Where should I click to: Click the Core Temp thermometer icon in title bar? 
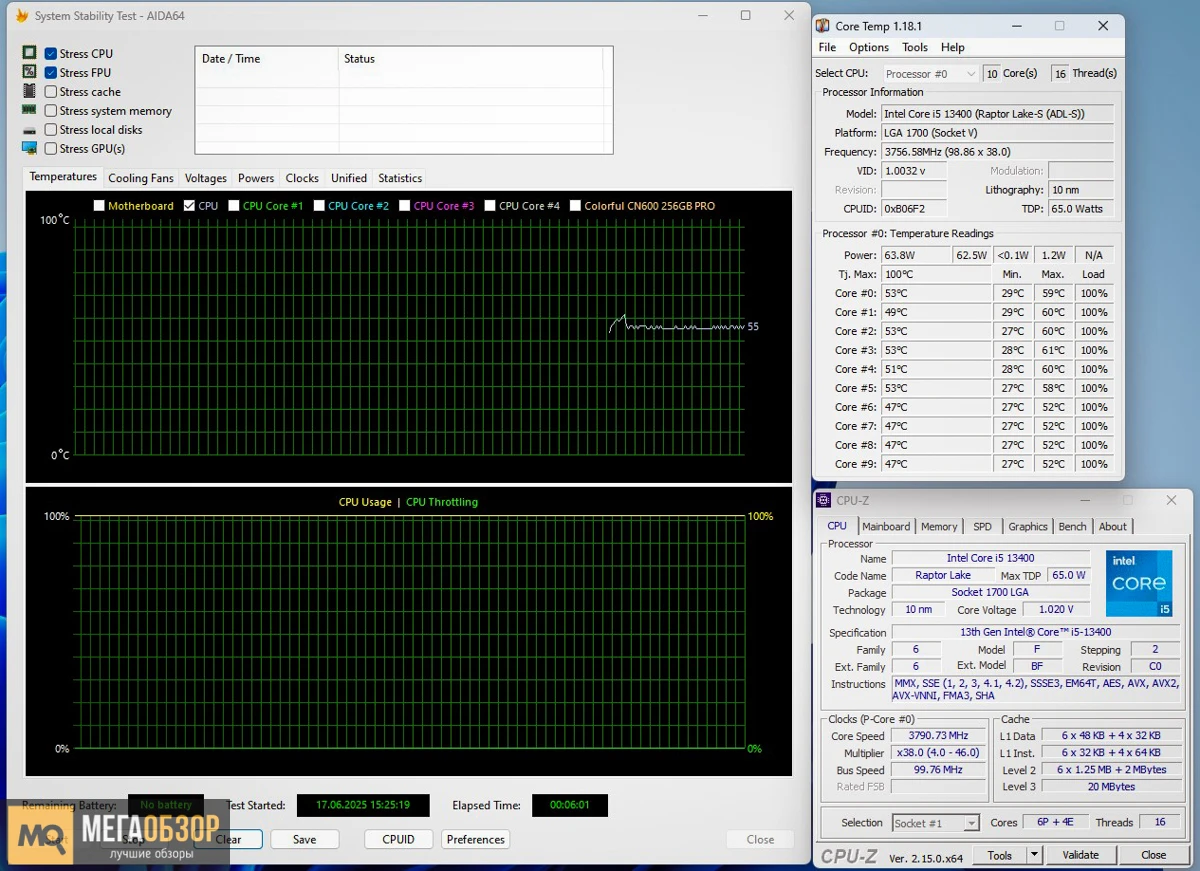coord(822,26)
